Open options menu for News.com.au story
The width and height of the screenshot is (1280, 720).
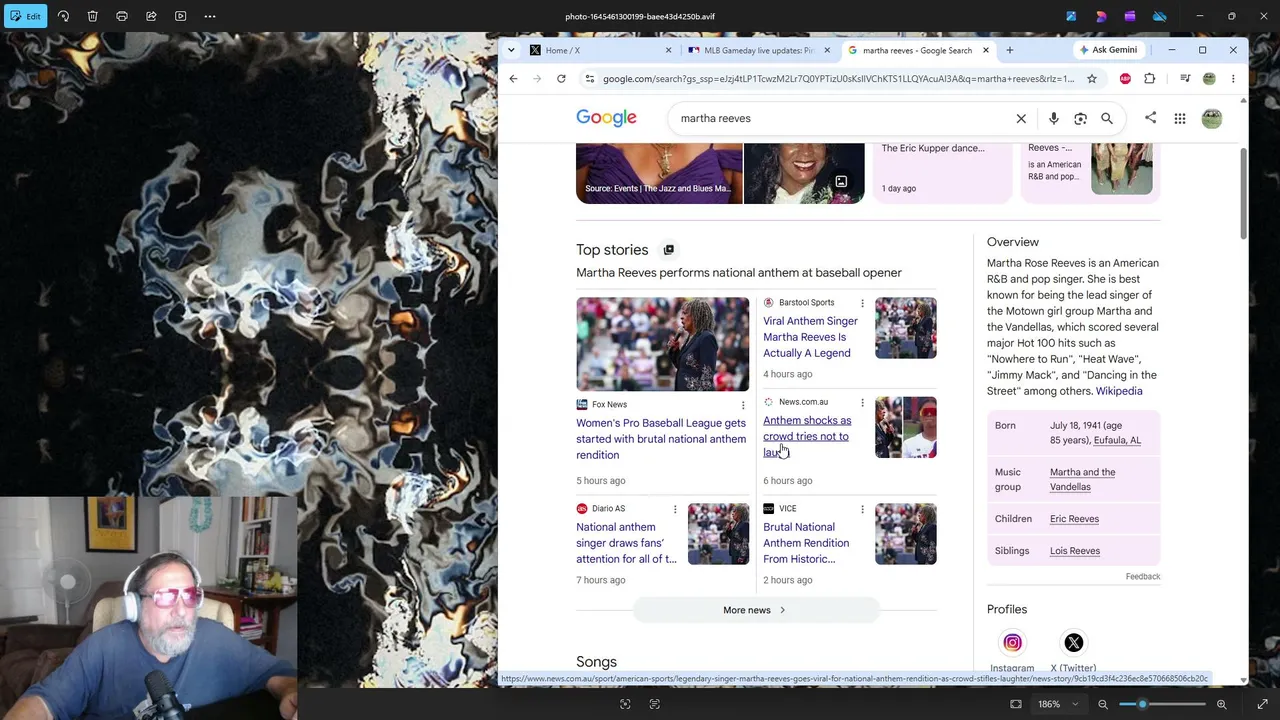coord(862,403)
